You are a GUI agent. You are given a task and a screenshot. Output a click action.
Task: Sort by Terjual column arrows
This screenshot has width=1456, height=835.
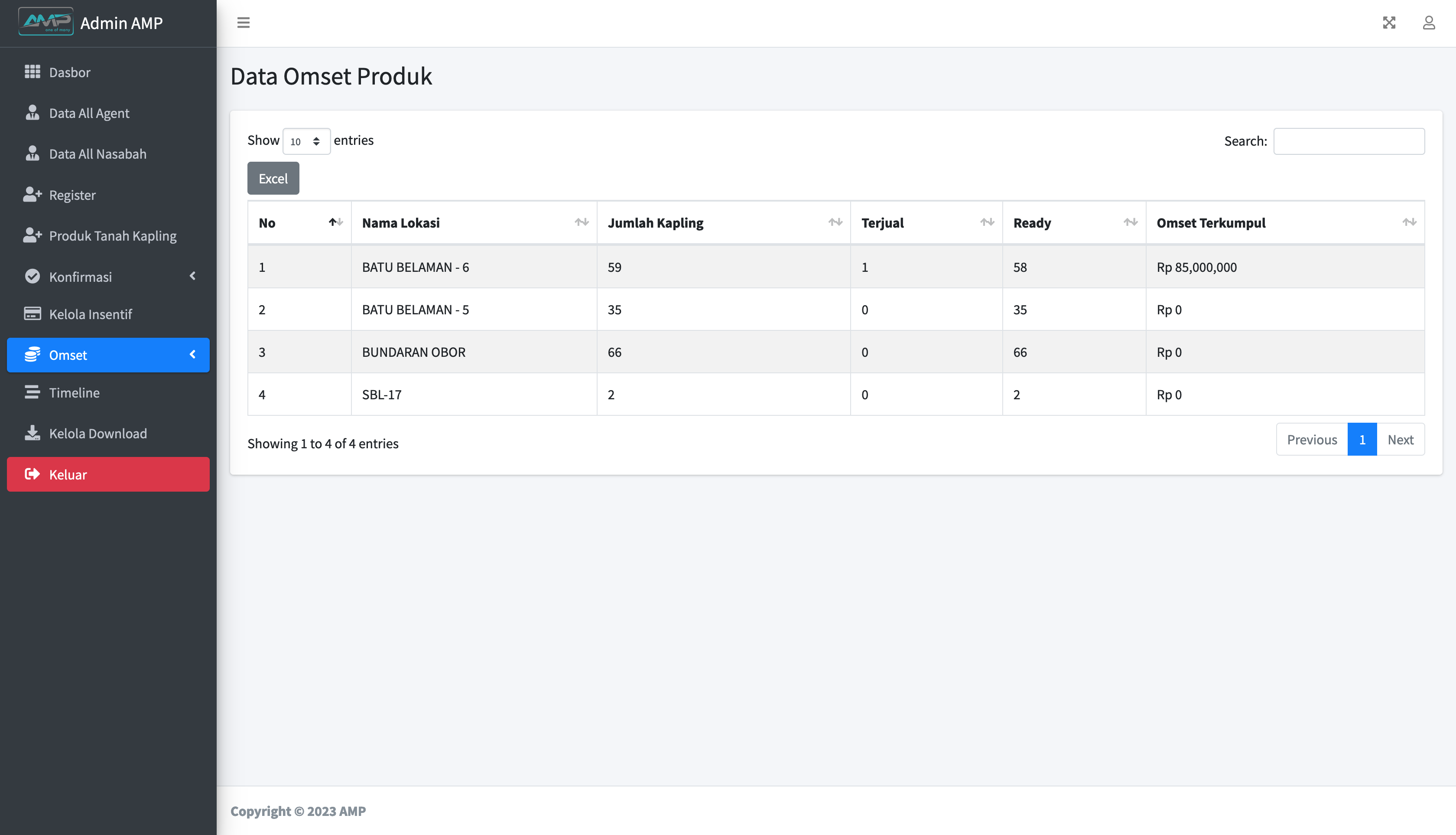[x=987, y=222]
